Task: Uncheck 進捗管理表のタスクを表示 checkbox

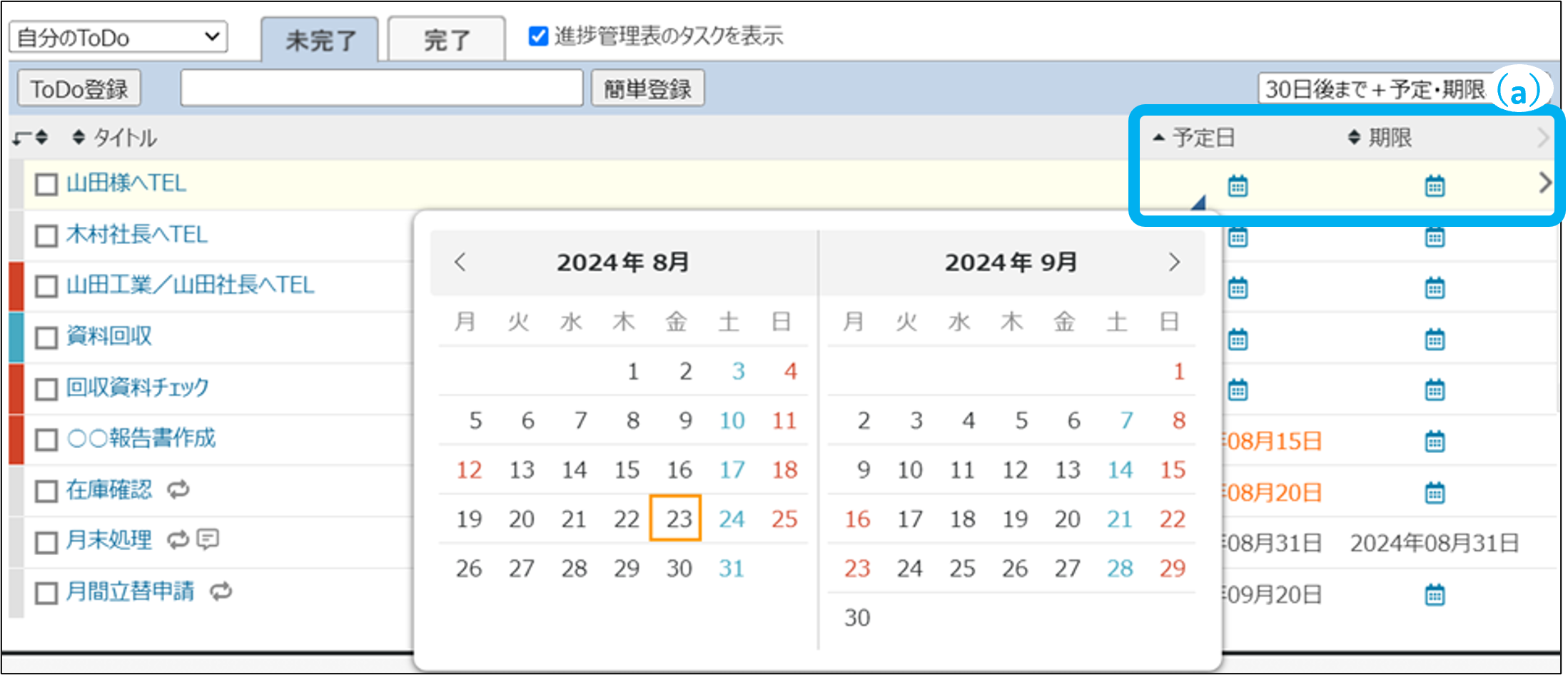Action: point(538,36)
